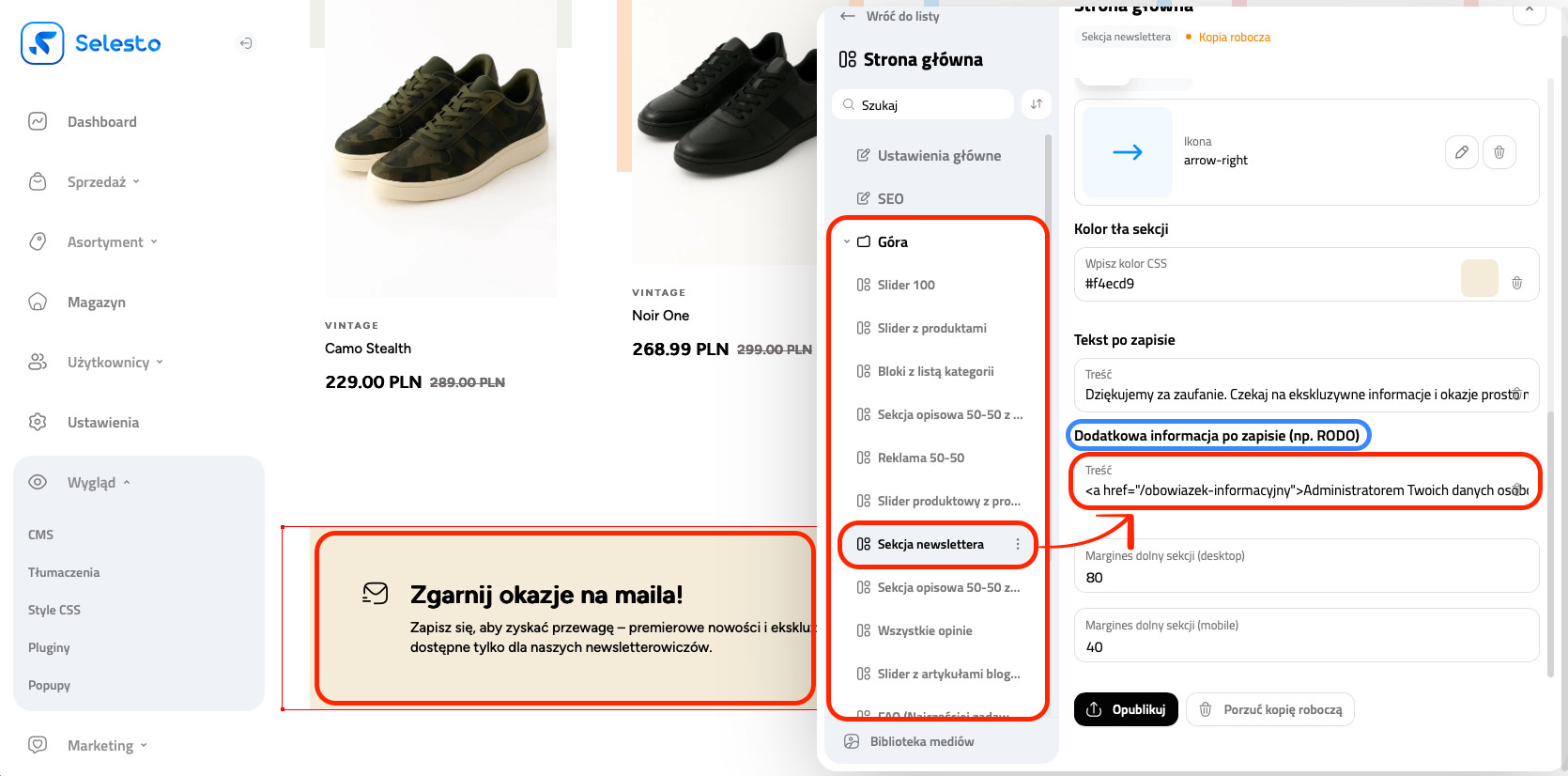Click the sort order icon beside search

[x=1036, y=104]
